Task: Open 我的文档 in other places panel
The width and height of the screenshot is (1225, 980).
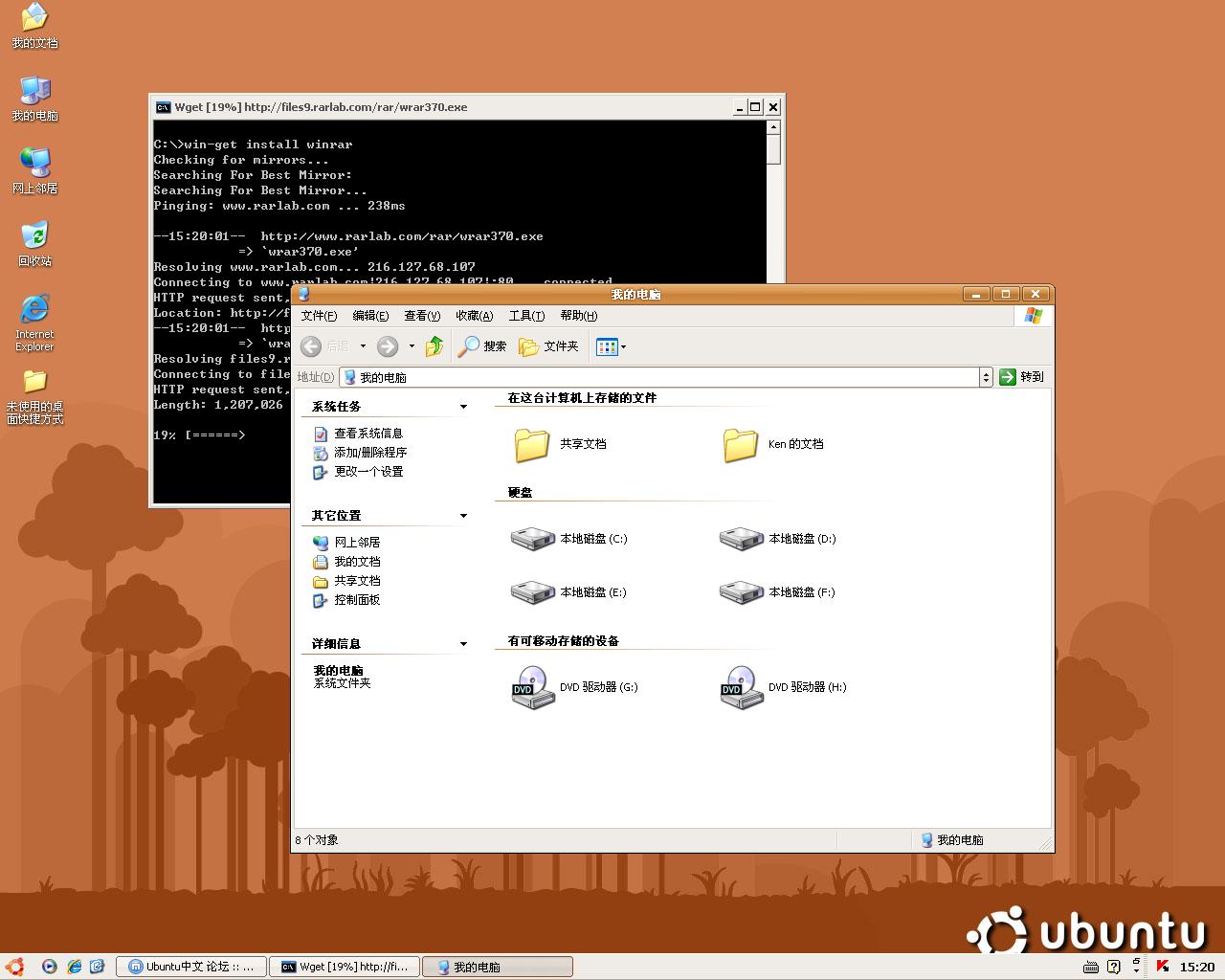Action: pyautogui.click(x=357, y=562)
